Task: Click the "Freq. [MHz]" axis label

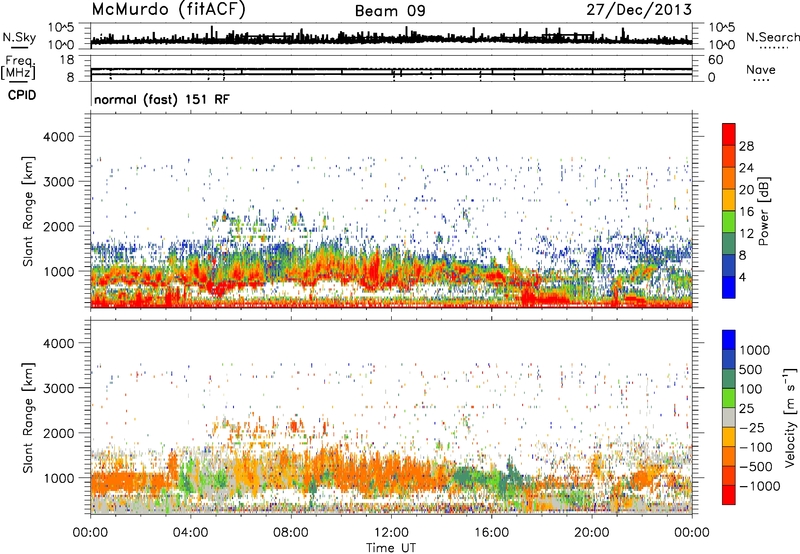Action: pyautogui.click(x=19, y=67)
